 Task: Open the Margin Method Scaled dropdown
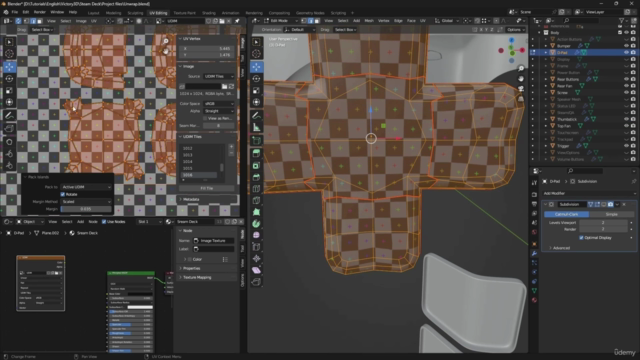pos(86,202)
